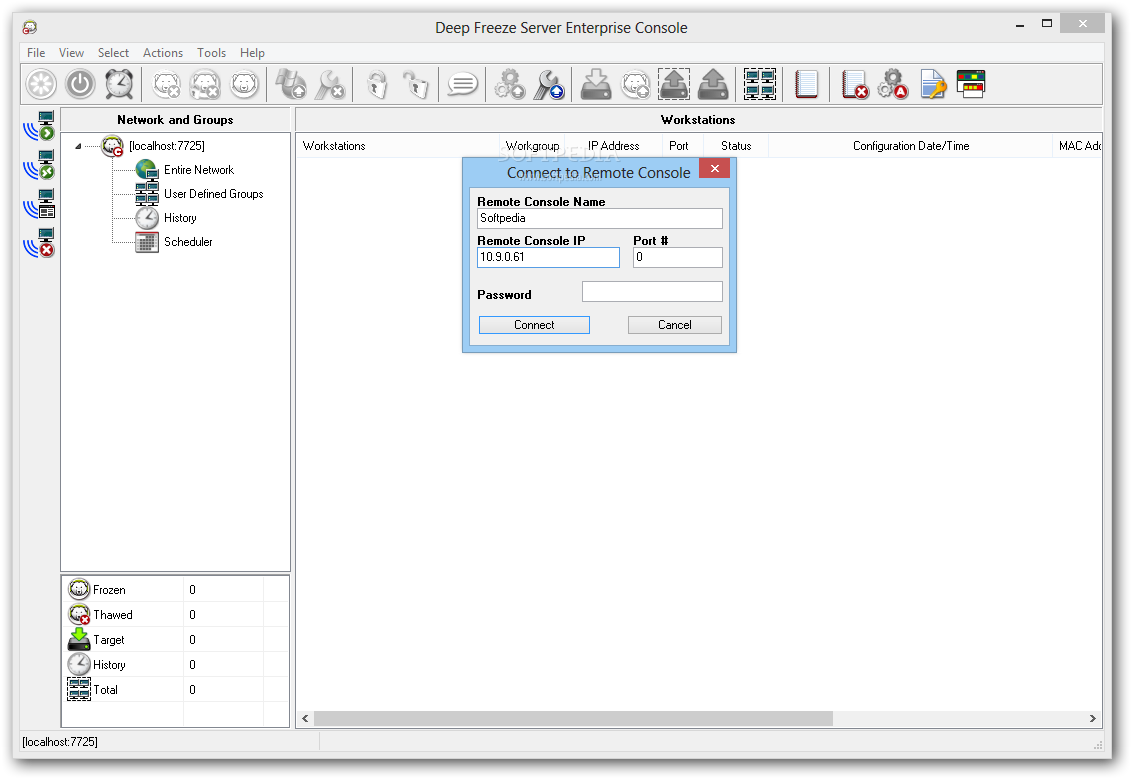
Task: Click sidebar connection icon with red X
Action: click(x=39, y=243)
